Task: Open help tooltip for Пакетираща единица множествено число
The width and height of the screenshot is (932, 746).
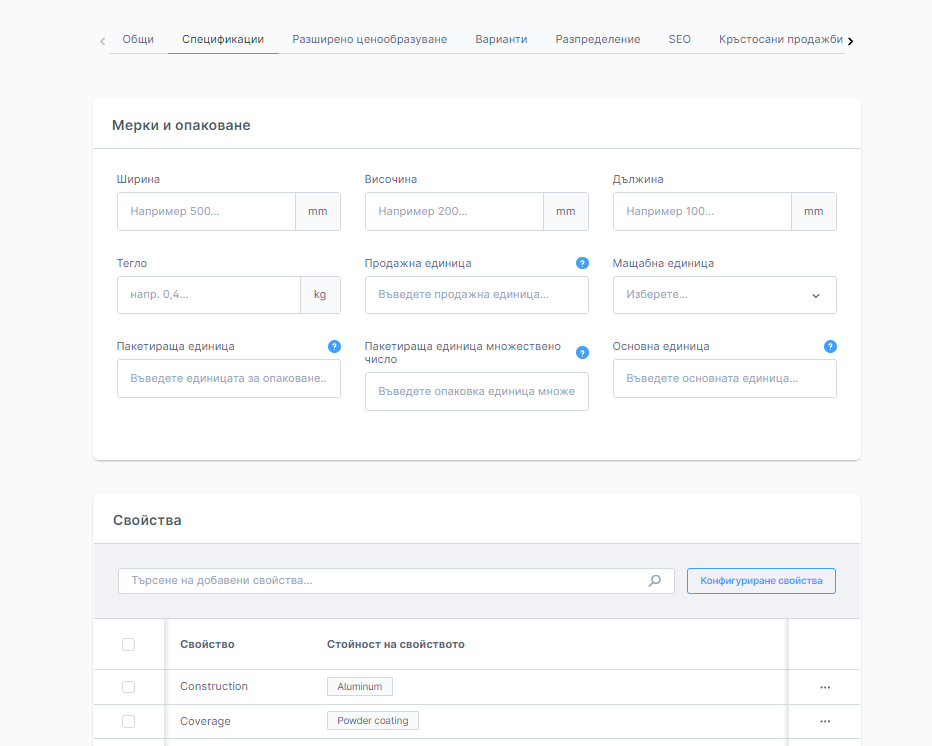Action: pyautogui.click(x=582, y=353)
